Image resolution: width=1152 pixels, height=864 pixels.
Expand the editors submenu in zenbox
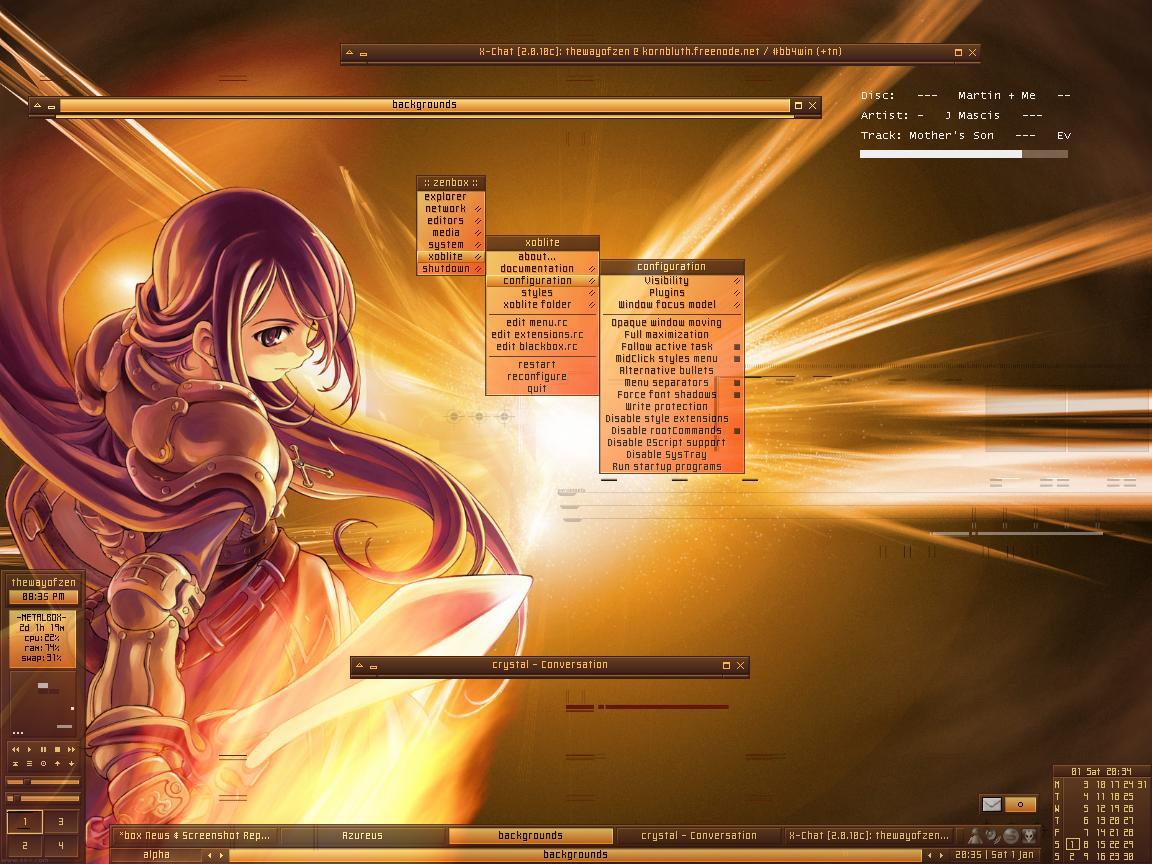(x=451, y=220)
